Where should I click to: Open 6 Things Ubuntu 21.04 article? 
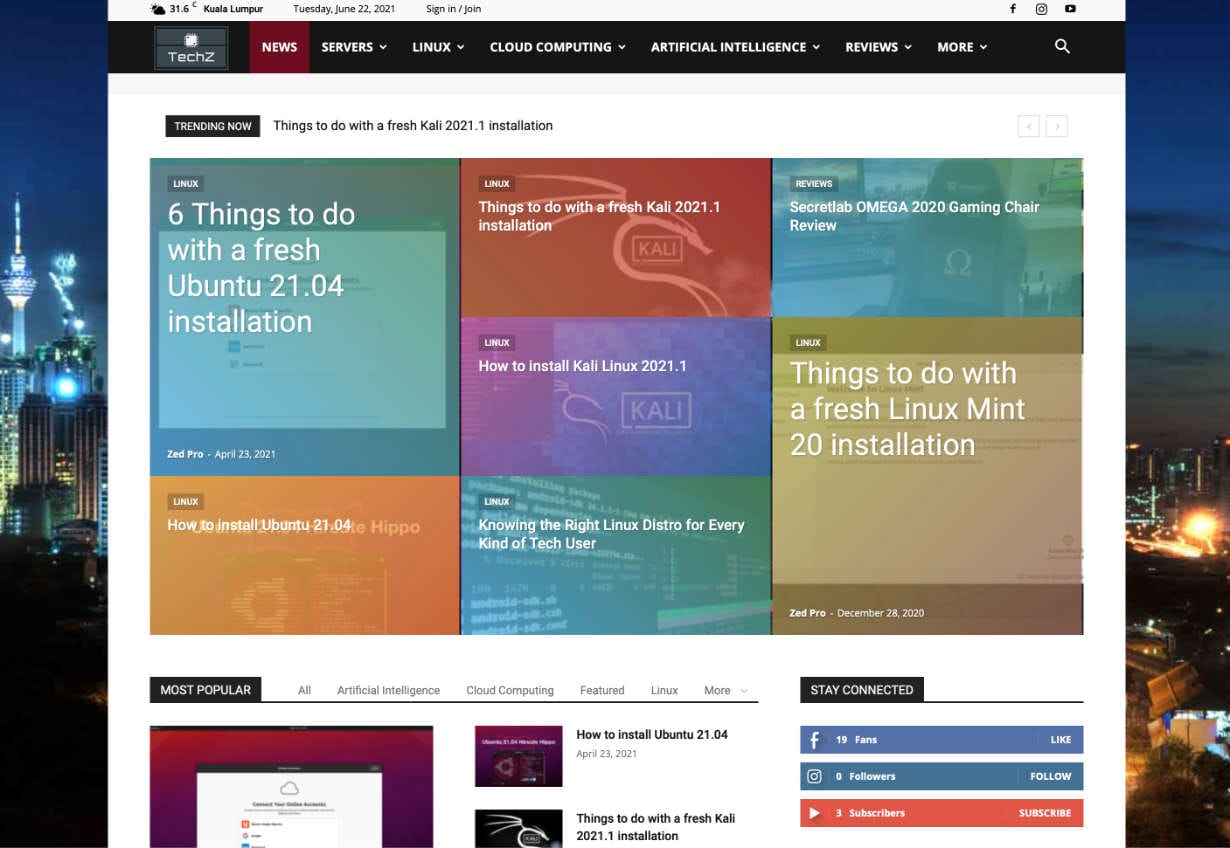pyautogui.click(x=261, y=268)
